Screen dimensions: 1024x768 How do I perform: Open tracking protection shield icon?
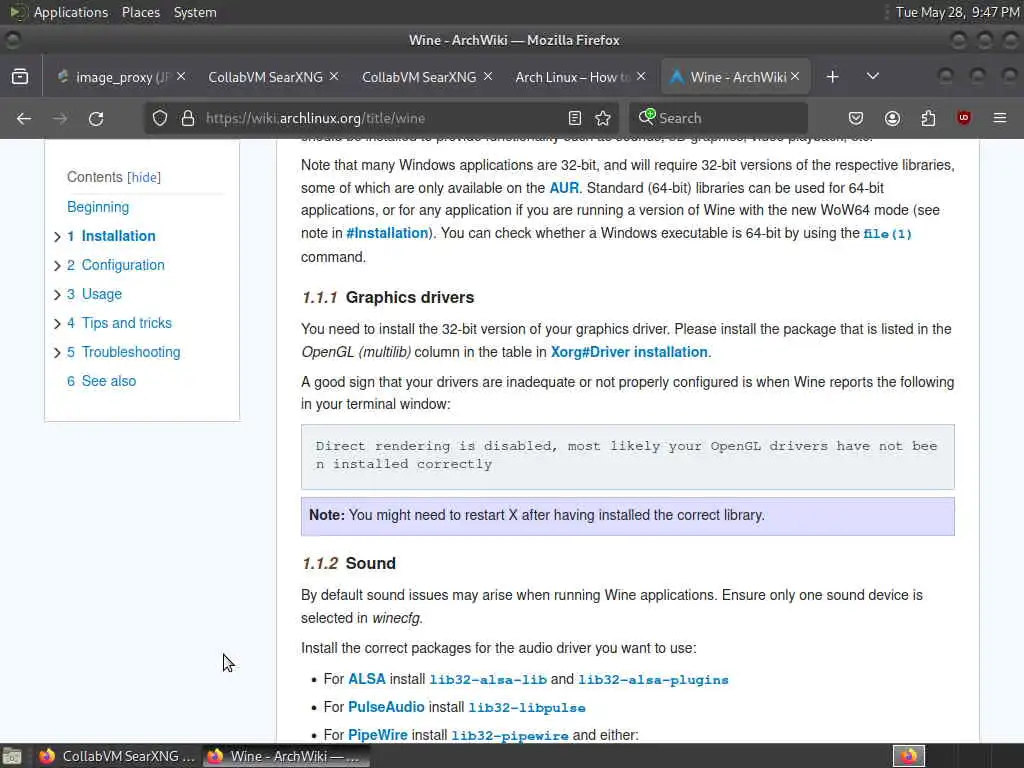click(x=160, y=118)
